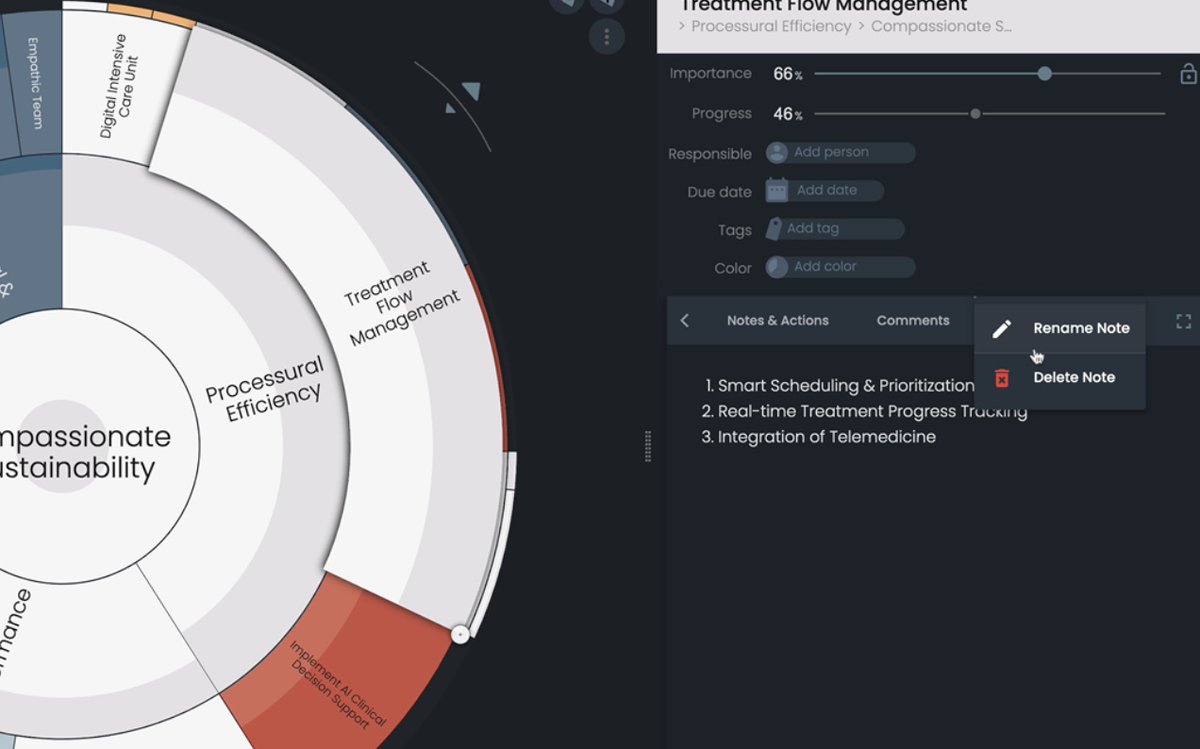Click the 66% Importance value
This screenshot has height=749, width=1200.
787,74
